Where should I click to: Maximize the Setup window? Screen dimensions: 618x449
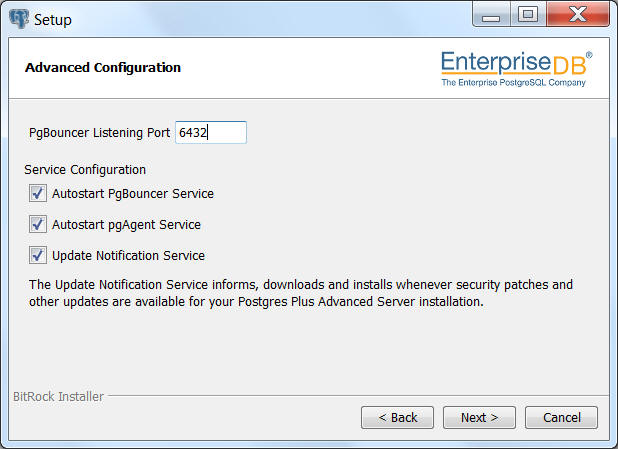pos(528,15)
